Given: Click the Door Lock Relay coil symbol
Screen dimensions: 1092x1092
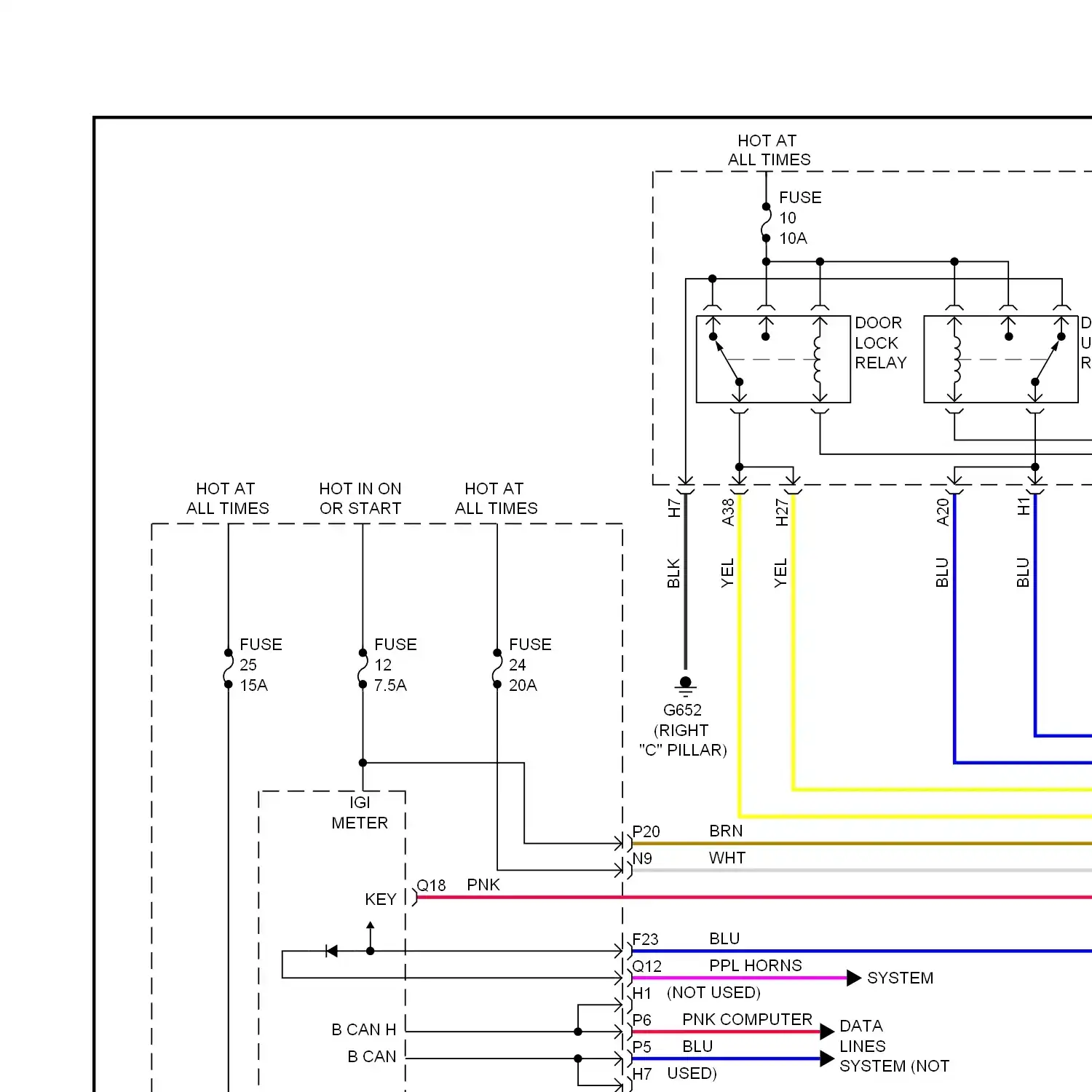Looking at the screenshot, I should pyautogui.click(x=819, y=360).
